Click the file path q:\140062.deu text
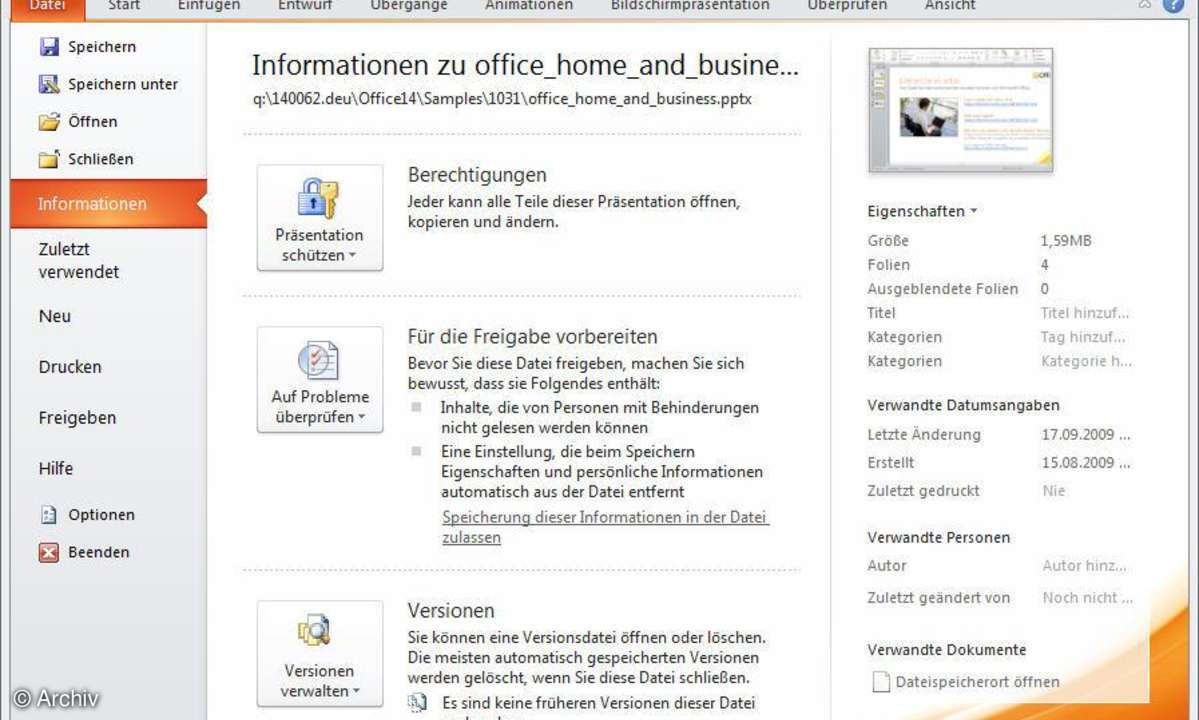 [x=502, y=99]
